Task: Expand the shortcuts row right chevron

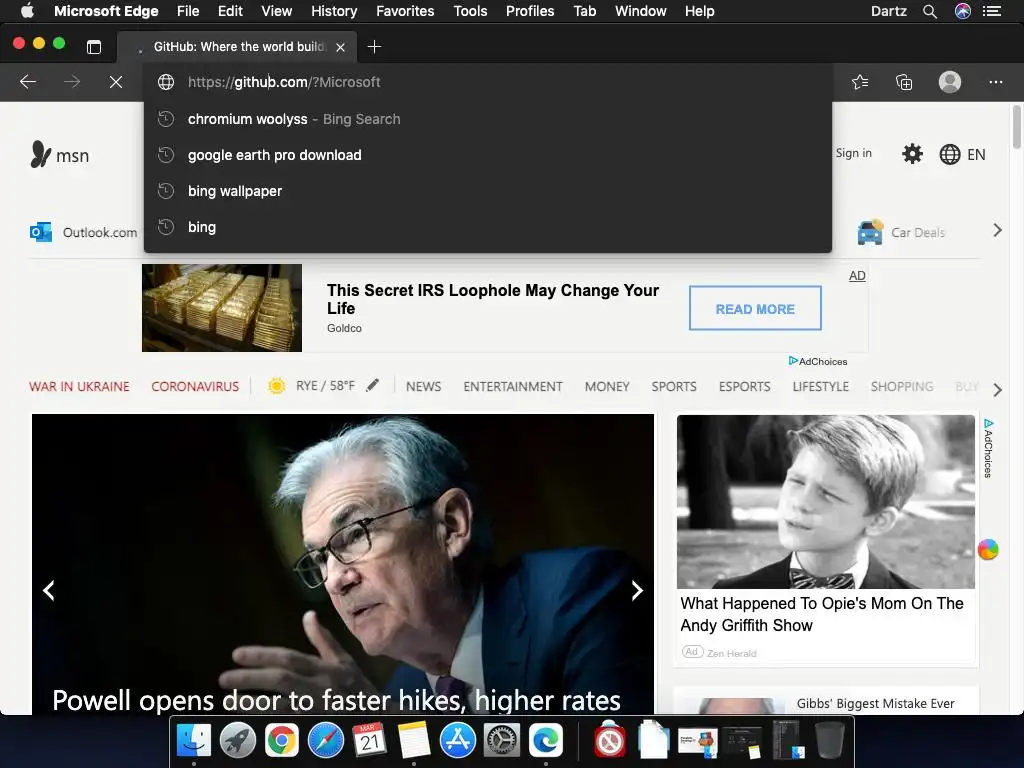Action: tap(997, 230)
